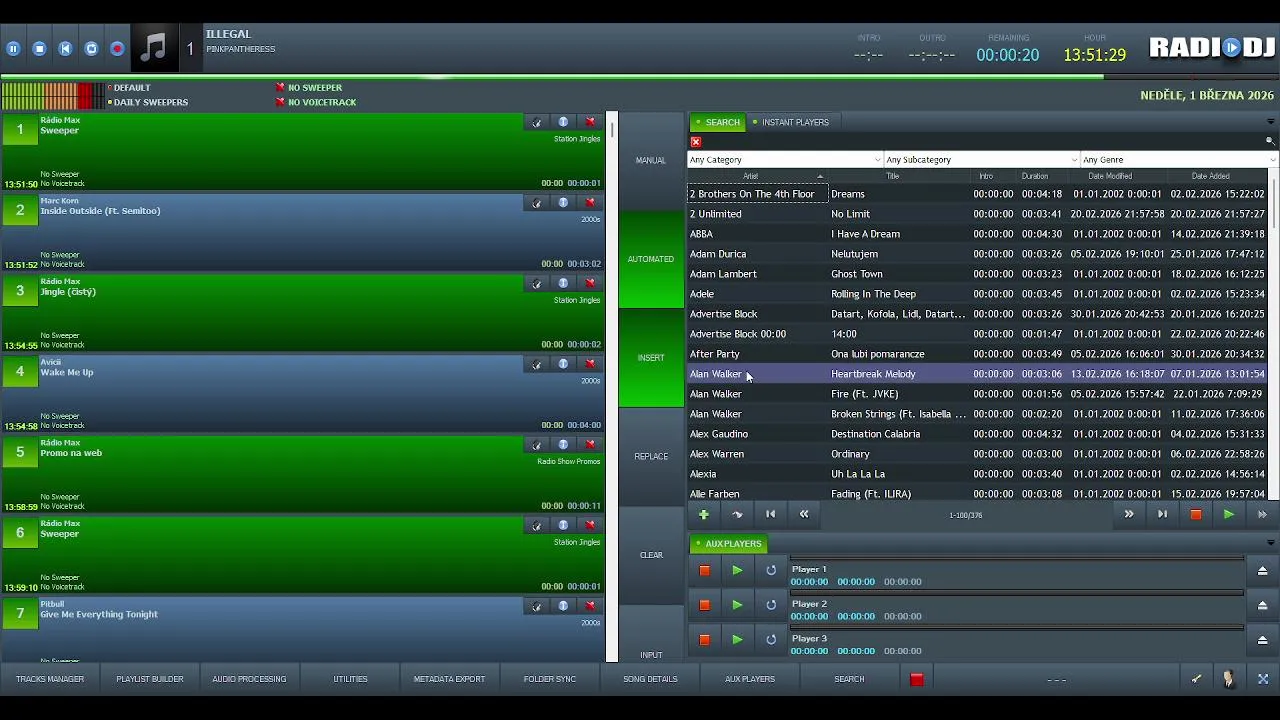Delete playlist track 1 Sweeper
Screen dimensions: 1280x720
click(590, 122)
